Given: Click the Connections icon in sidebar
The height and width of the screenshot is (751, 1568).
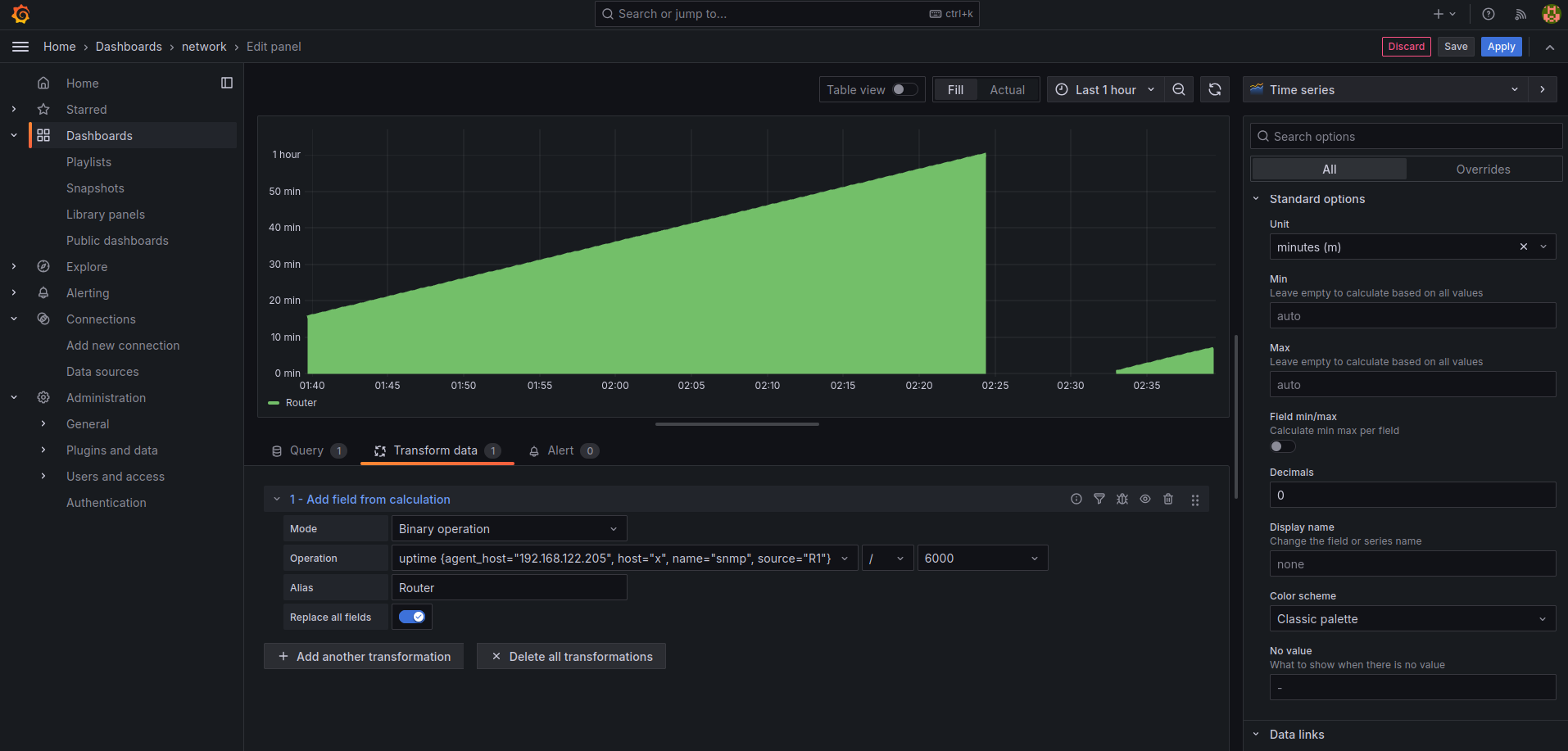Looking at the screenshot, I should tap(43, 319).
